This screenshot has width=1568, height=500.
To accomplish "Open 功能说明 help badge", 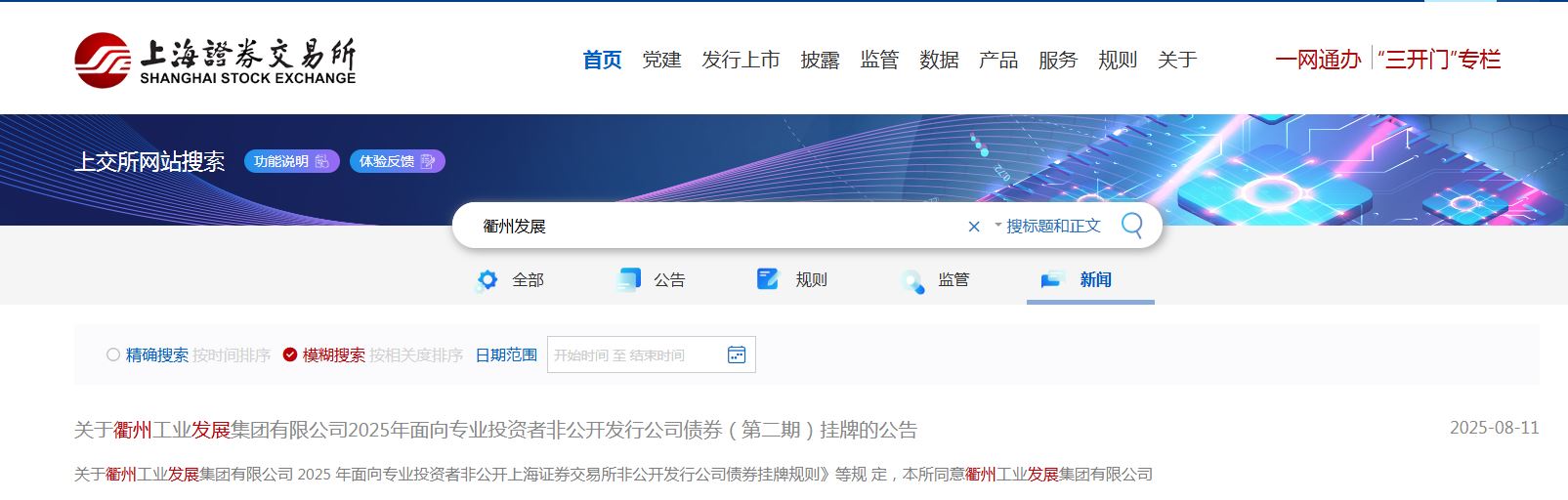I will click(291, 161).
